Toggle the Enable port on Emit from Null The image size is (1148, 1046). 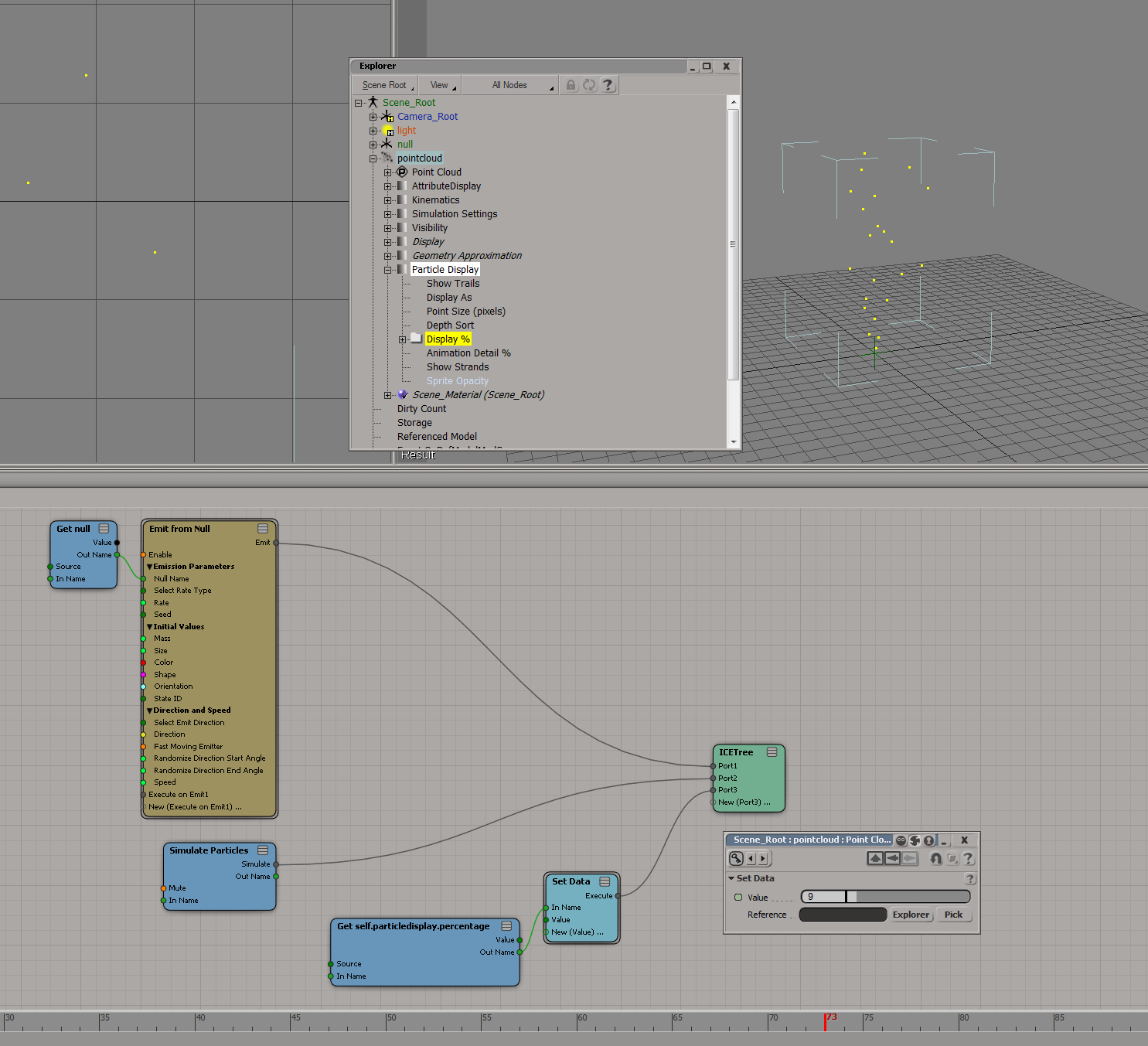pos(144,555)
